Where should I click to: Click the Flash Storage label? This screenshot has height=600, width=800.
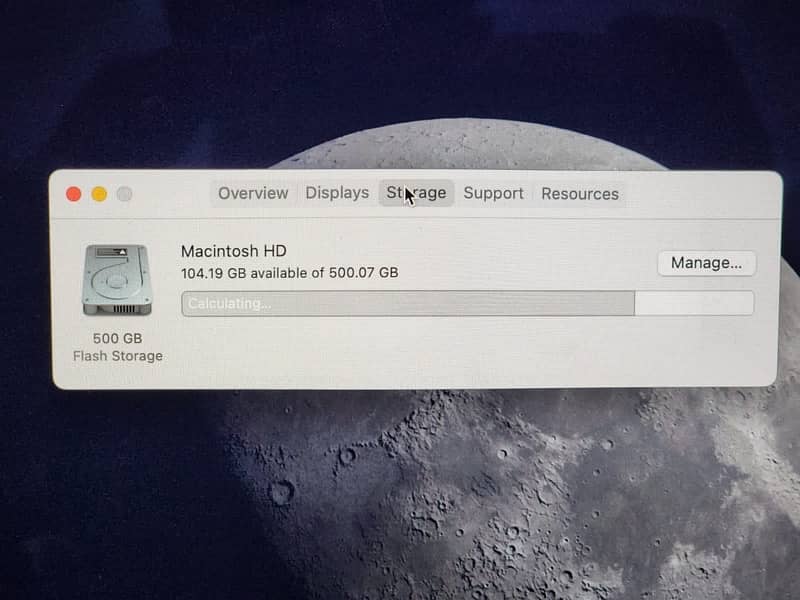click(x=118, y=356)
